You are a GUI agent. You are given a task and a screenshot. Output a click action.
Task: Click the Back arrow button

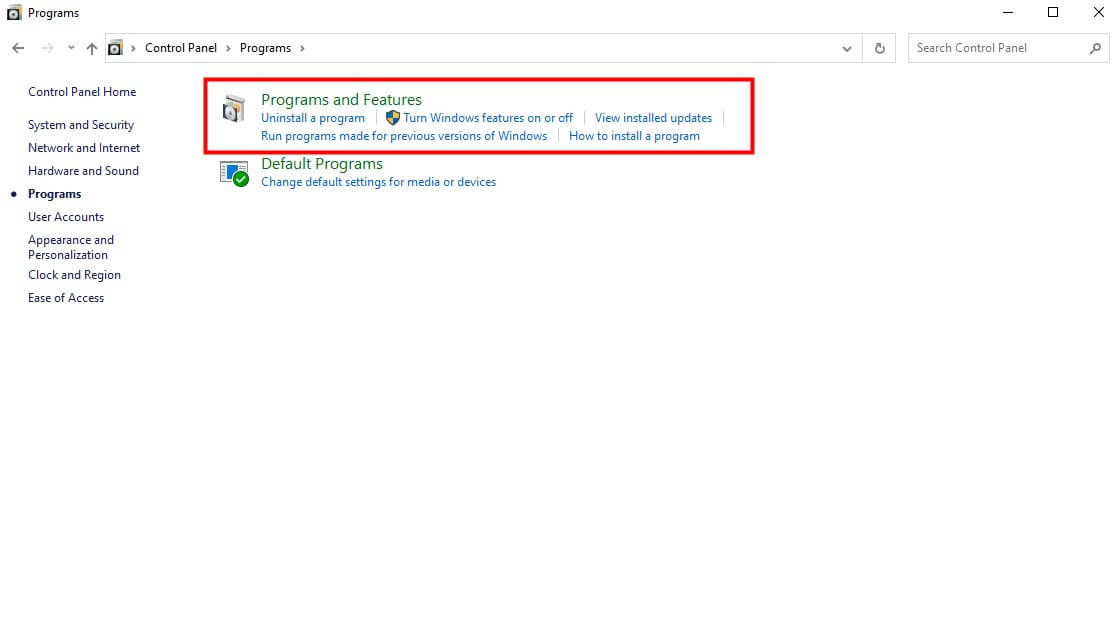pyautogui.click(x=18, y=48)
